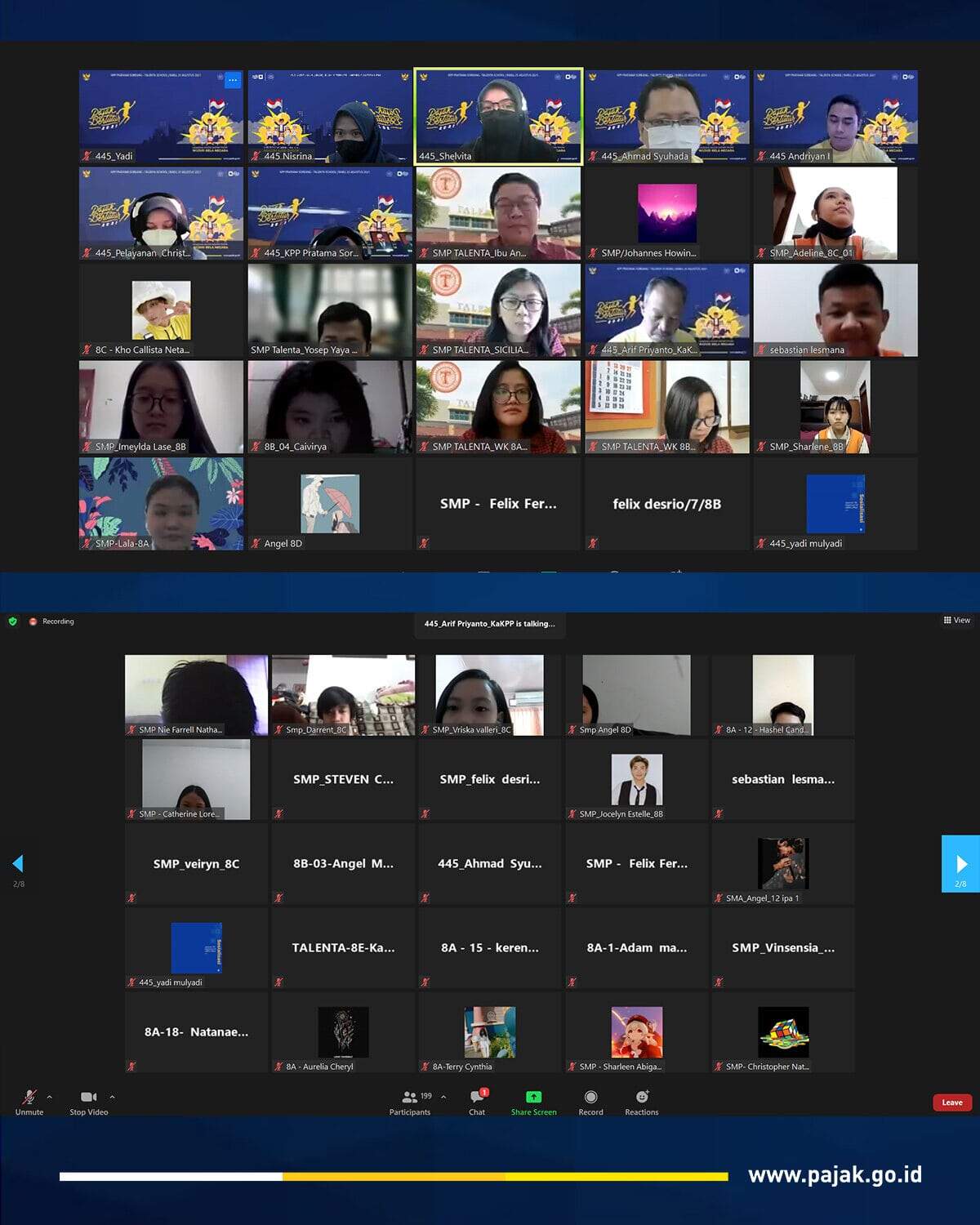980x1225 pixels.
Task: Open the View layout menu
Action: [x=956, y=621]
